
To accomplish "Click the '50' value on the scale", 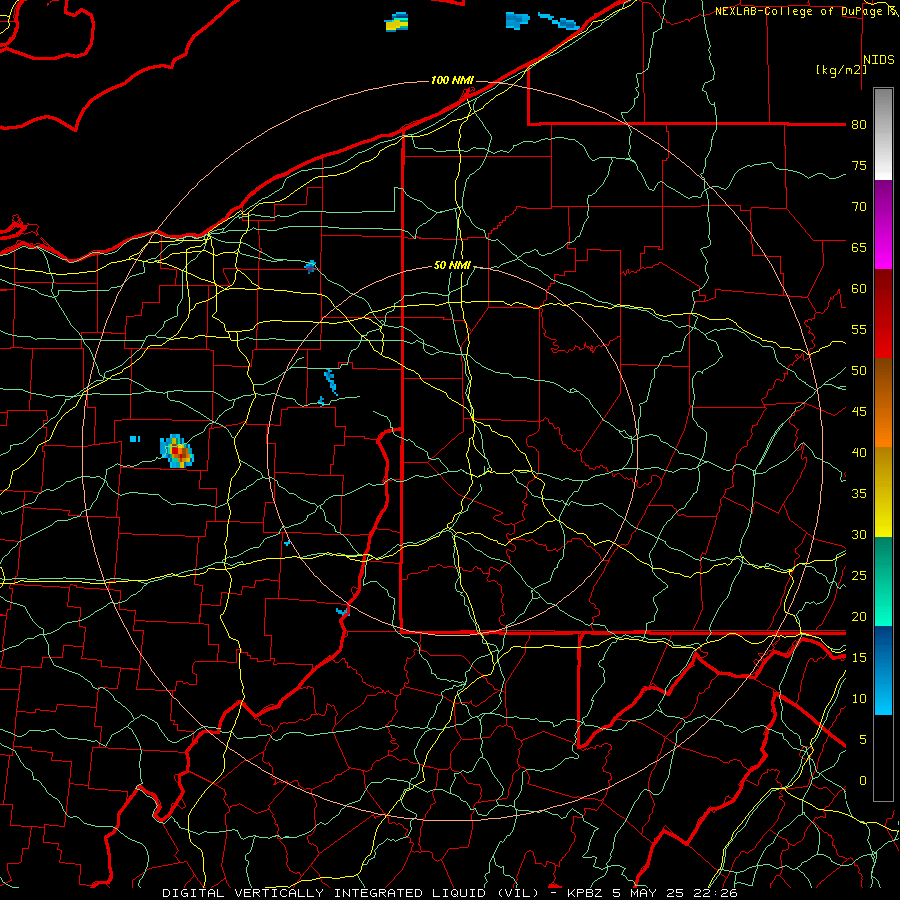I will (859, 370).
